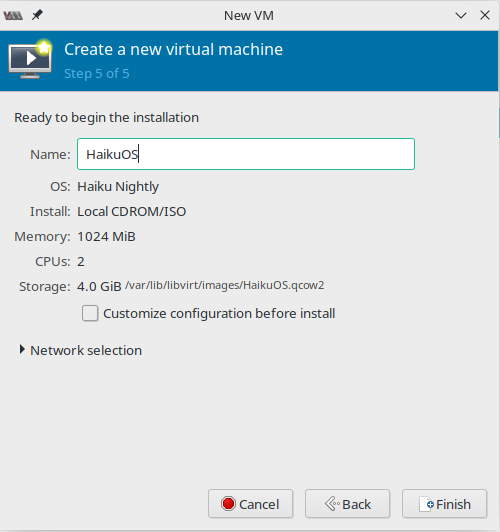This screenshot has width=500, height=532.
Task: Click the 'Step 5 of 5' subtitle
Action: [x=97, y=74]
